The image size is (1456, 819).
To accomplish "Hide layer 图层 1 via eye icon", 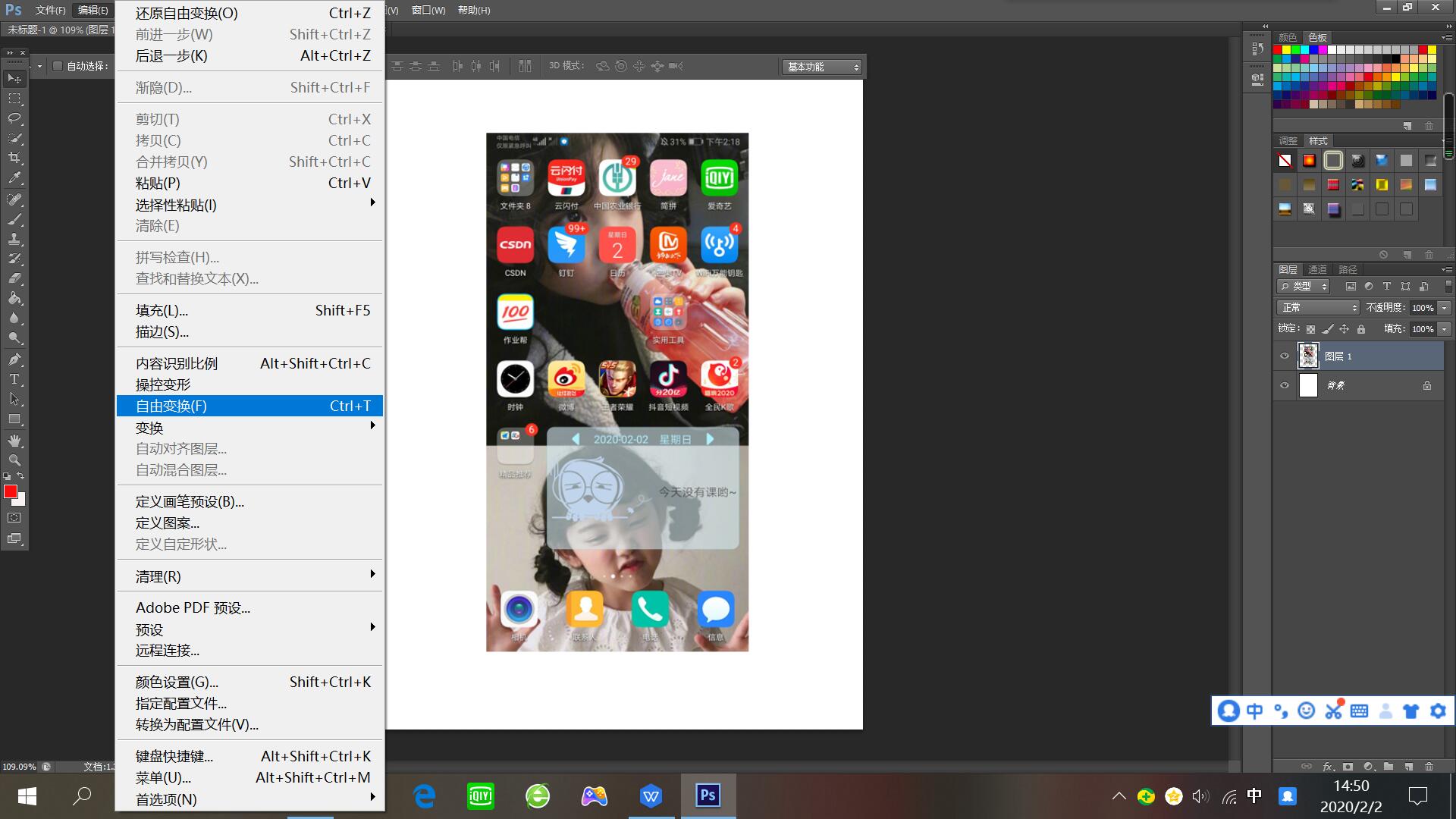I will pos(1285,356).
